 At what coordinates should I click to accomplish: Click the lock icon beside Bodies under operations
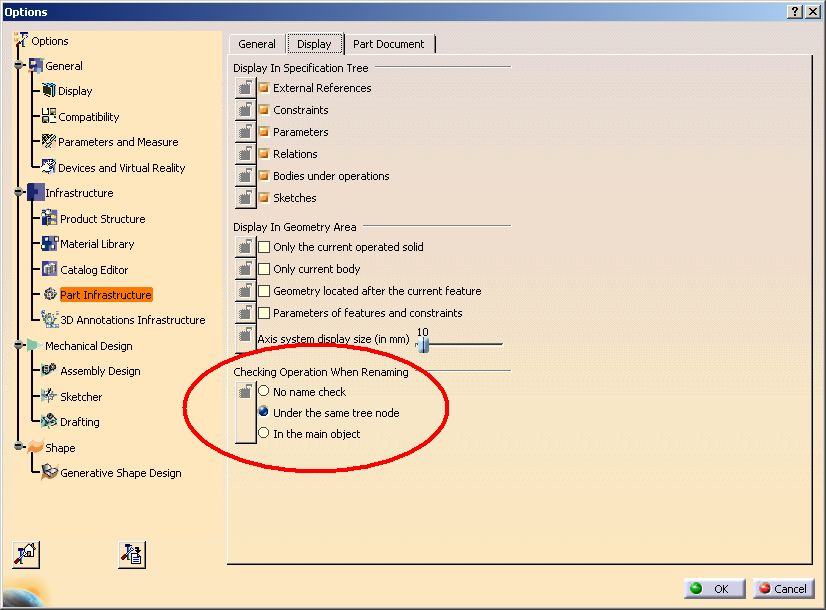pos(245,176)
